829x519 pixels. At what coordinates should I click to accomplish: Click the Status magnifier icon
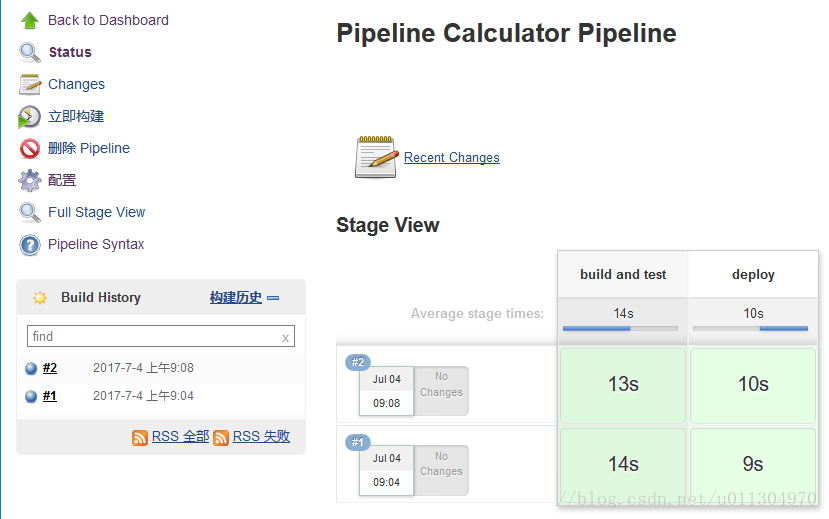tap(30, 52)
